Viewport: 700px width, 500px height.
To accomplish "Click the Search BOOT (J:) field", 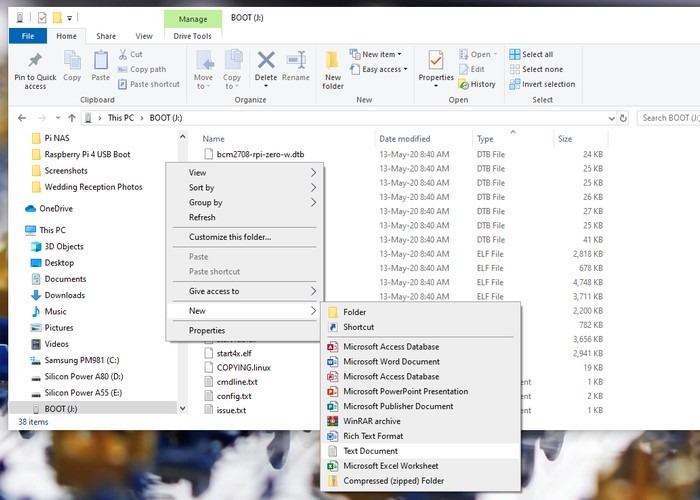I will (668, 118).
